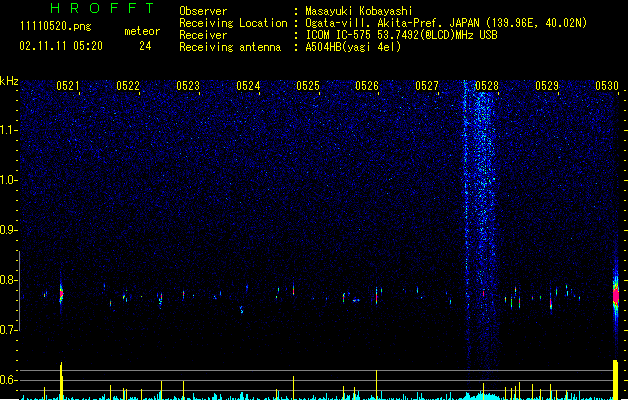Click the Receiving antenna label

(230, 47)
